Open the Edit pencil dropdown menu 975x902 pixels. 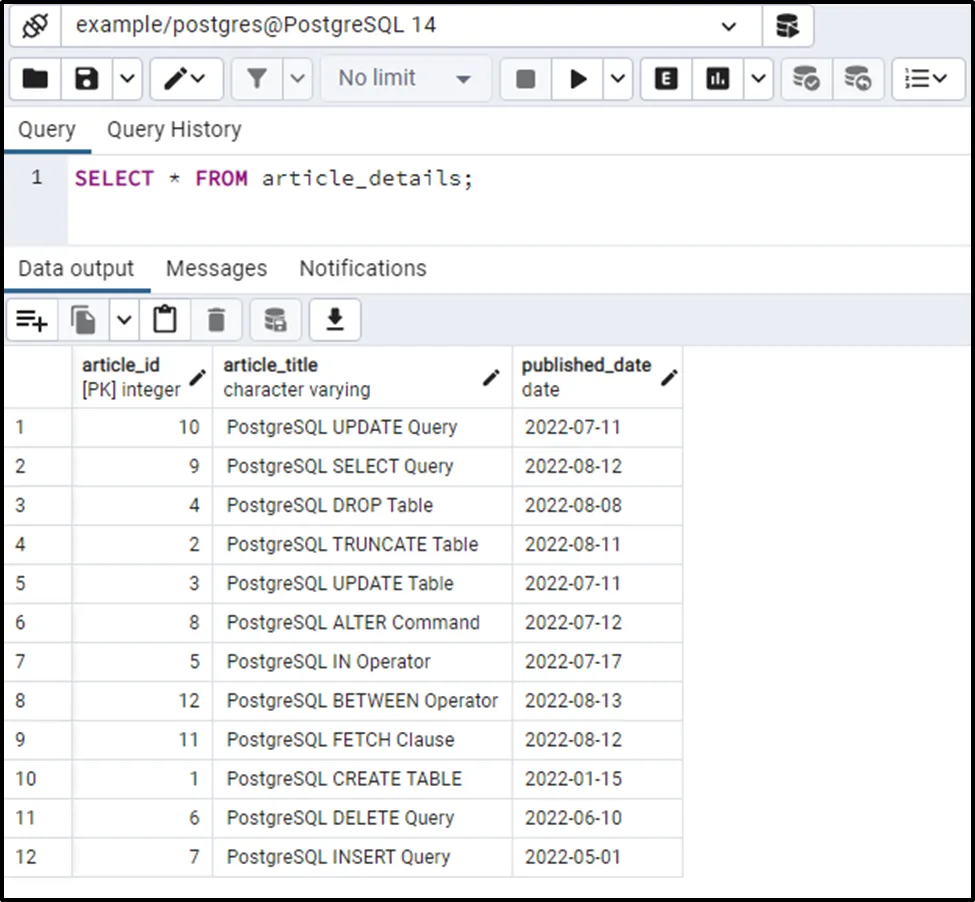pyautogui.click(x=186, y=79)
